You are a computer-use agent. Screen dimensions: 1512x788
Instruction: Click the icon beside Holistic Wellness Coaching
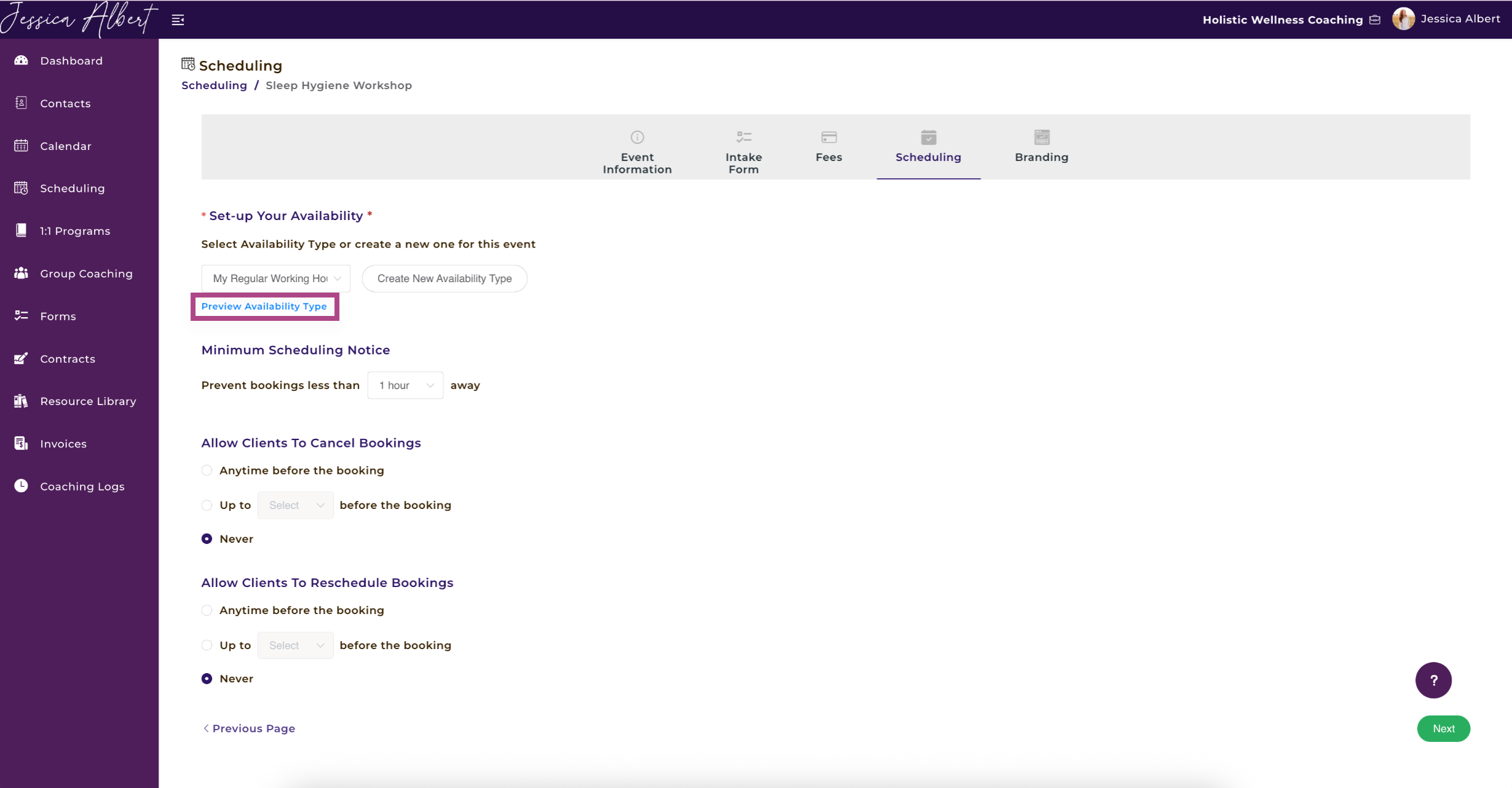pyautogui.click(x=1375, y=20)
